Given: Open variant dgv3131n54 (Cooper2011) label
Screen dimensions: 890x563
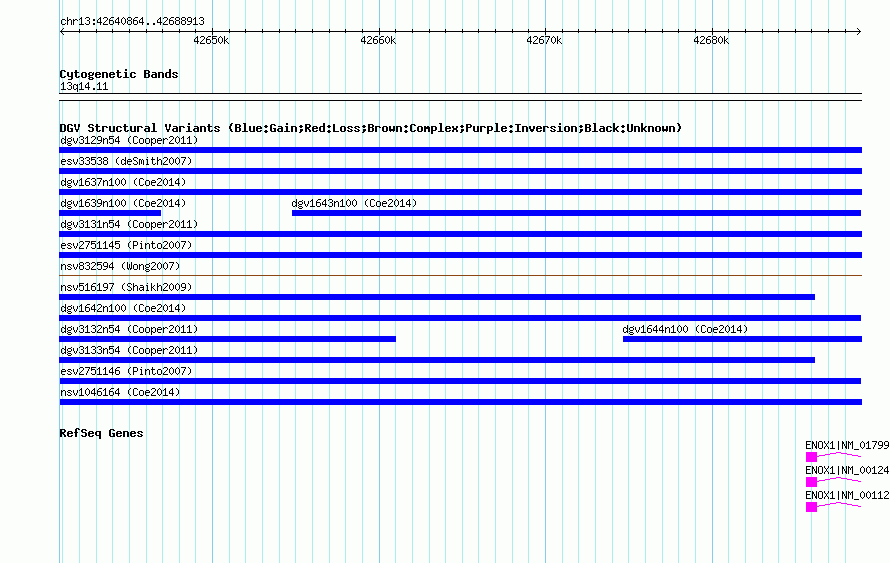Looking at the screenshot, I should (x=129, y=224).
